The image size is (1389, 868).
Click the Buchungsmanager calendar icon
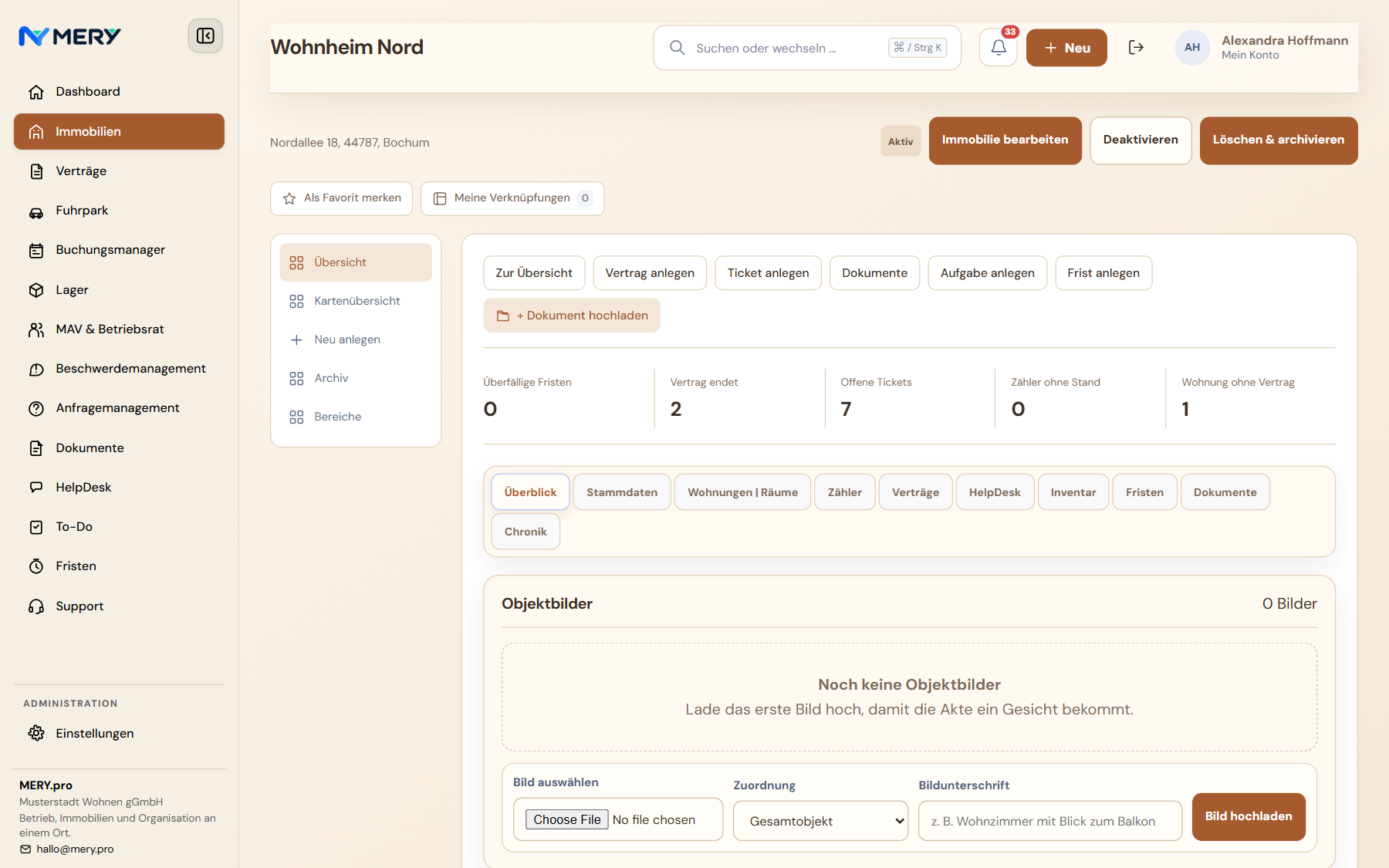[x=36, y=250]
